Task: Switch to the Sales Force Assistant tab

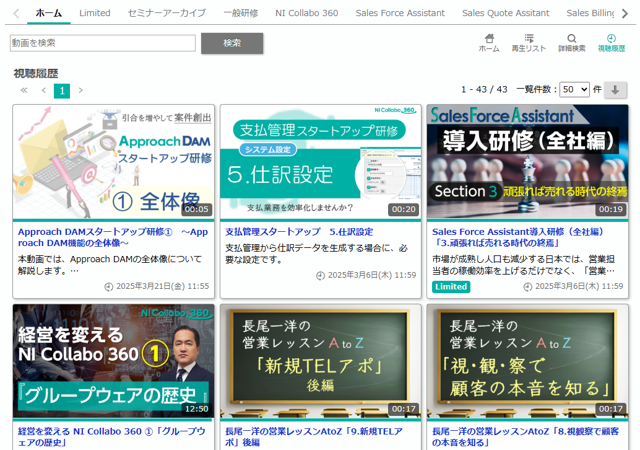Action: tap(400, 13)
